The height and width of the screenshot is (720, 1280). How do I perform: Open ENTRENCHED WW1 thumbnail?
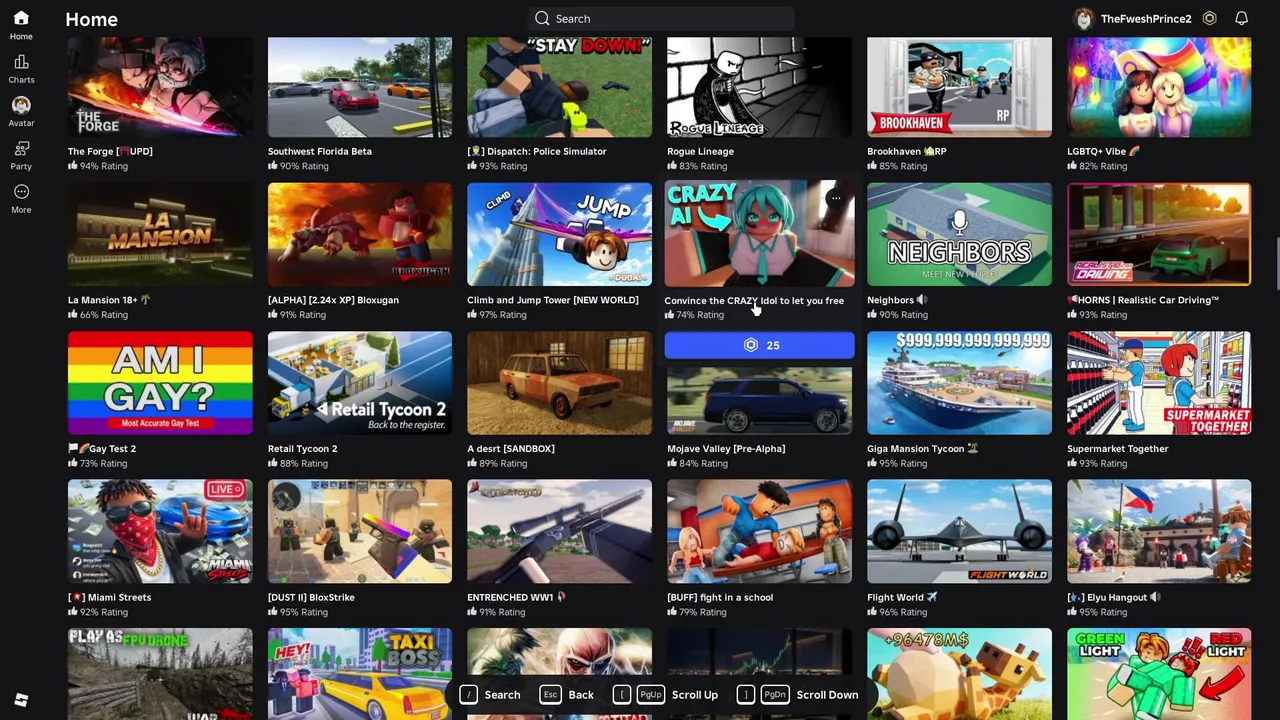[x=559, y=531]
